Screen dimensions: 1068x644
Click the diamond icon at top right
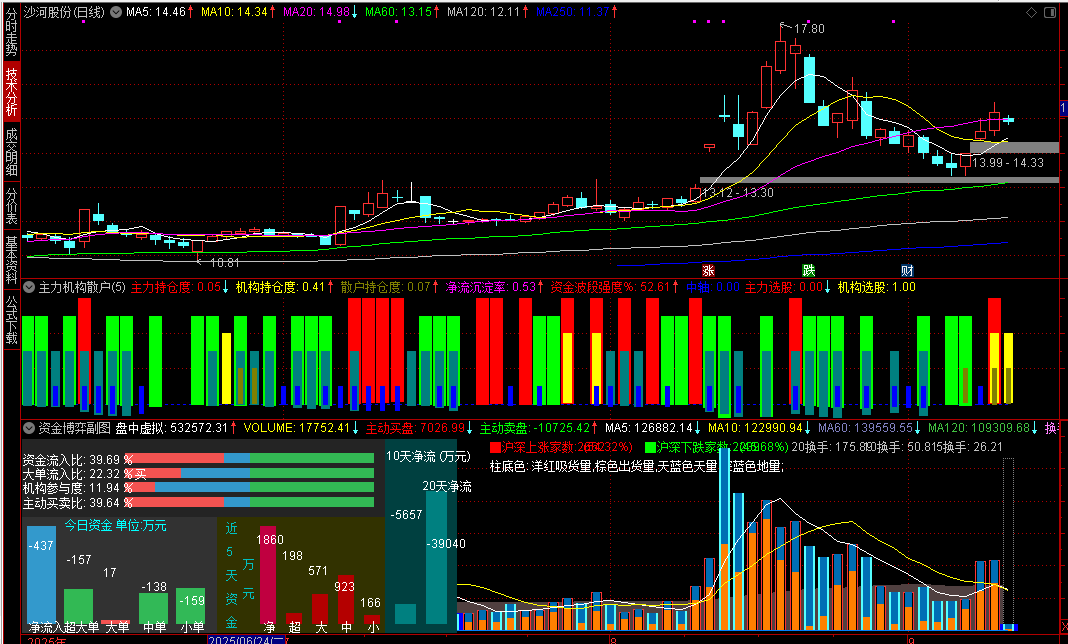[x=1031, y=12]
